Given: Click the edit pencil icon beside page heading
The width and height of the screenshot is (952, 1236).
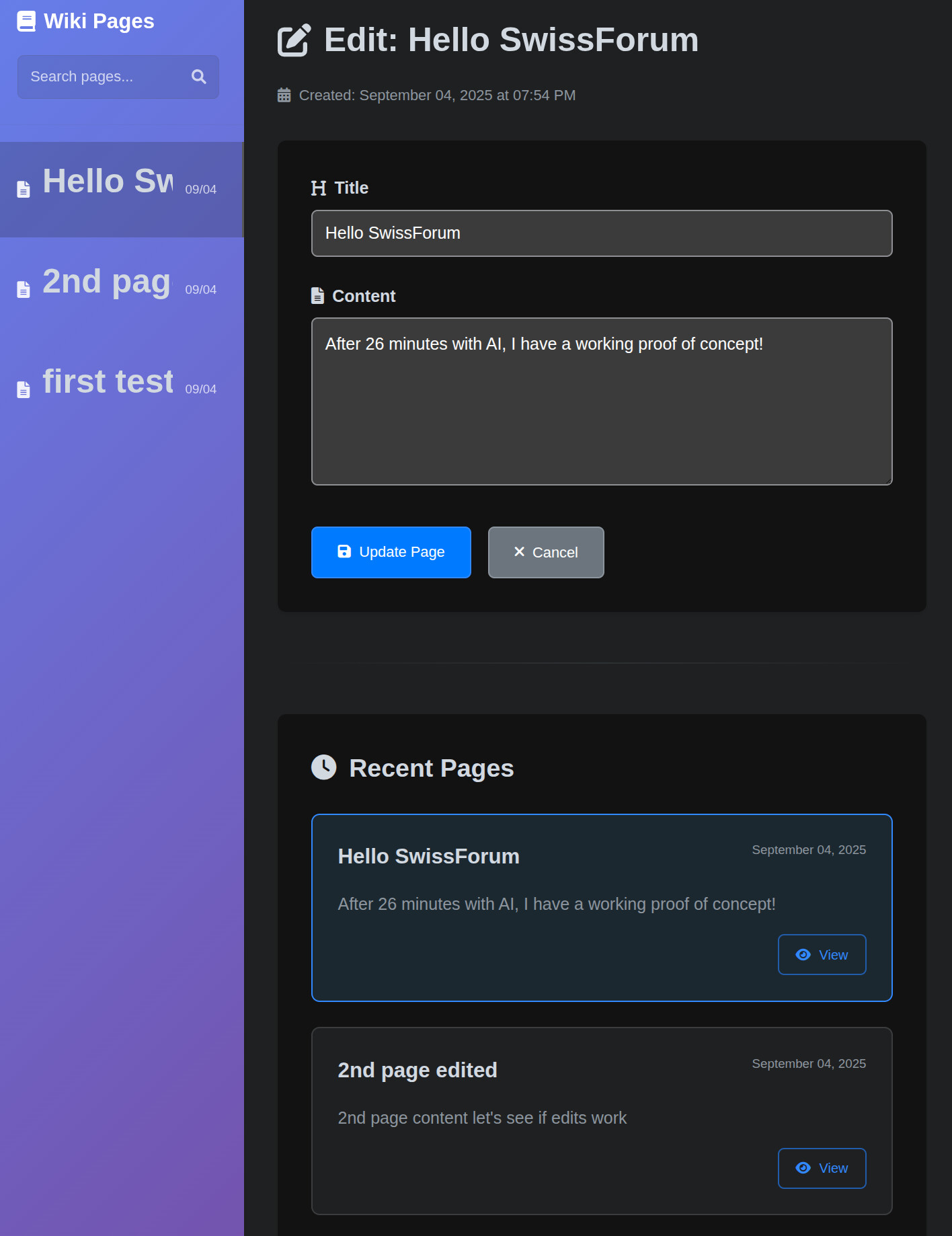Looking at the screenshot, I should tap(294, 40).
